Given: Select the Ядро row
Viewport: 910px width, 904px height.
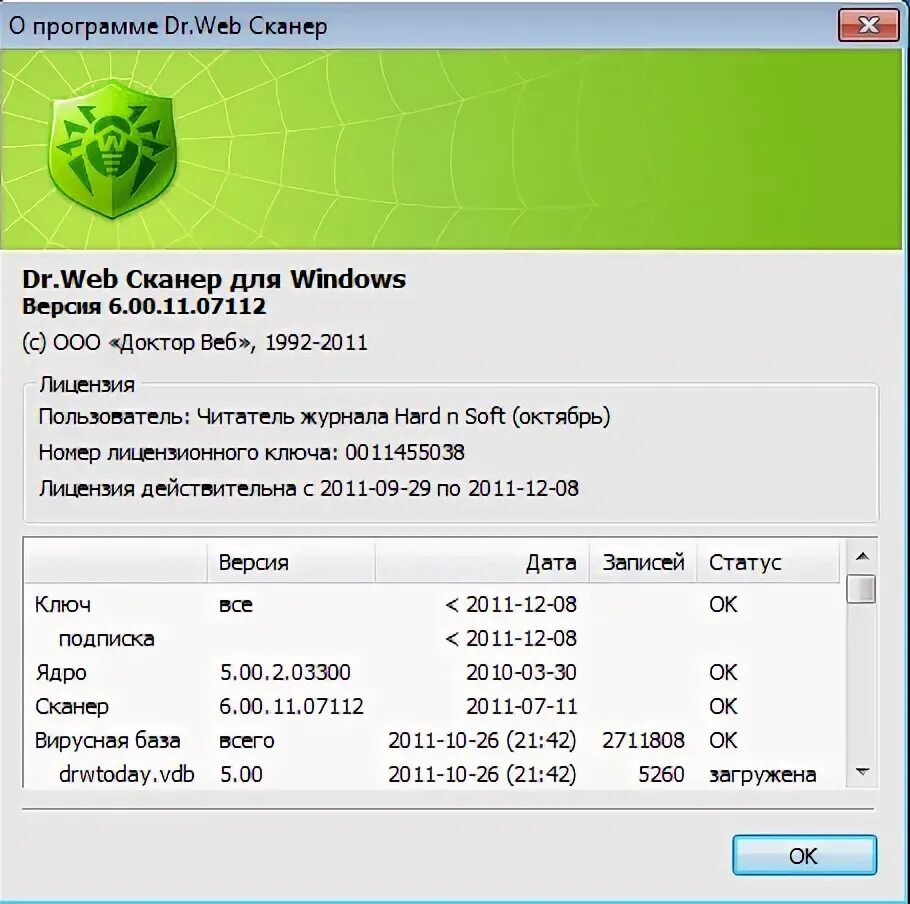Looking at the screenshot, I should [434, 672].
